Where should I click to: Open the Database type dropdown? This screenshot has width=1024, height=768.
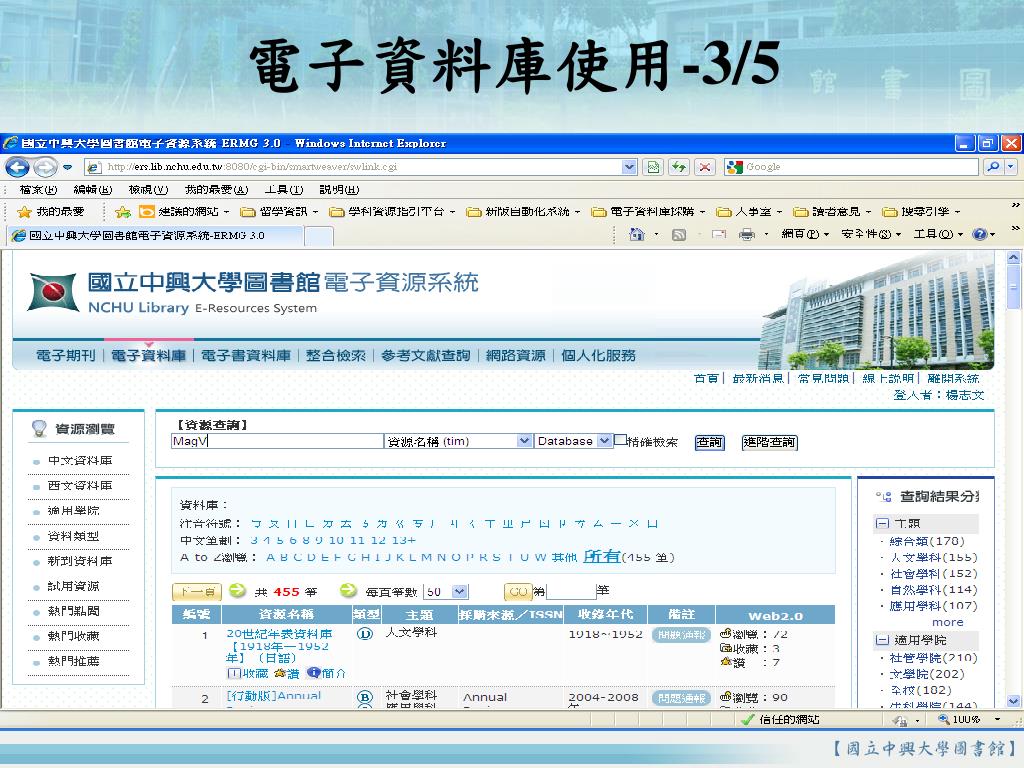pos(604,441)
